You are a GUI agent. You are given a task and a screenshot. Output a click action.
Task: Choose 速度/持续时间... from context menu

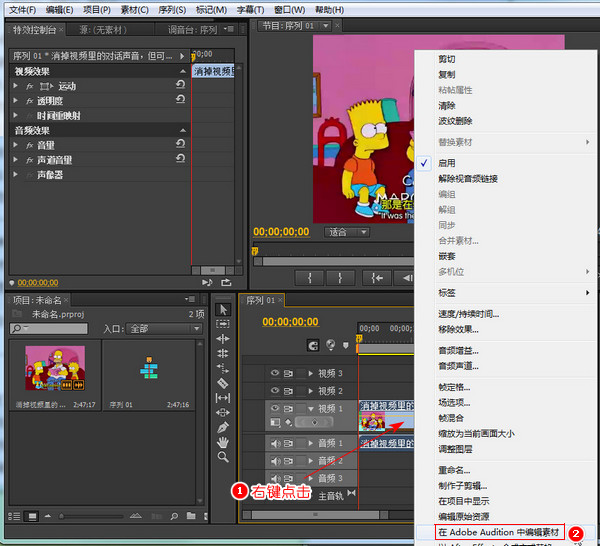pyautogui.click(x=468, y=314)
